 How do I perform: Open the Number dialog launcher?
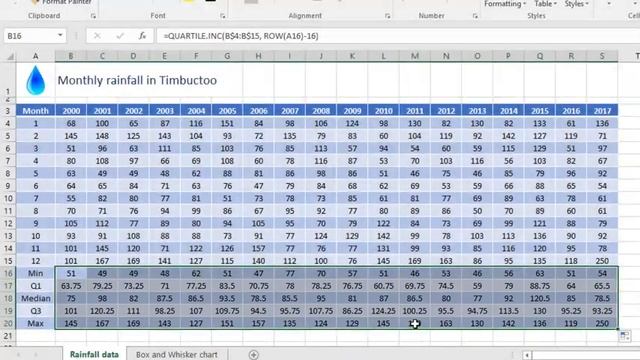(x=475, y=16)
